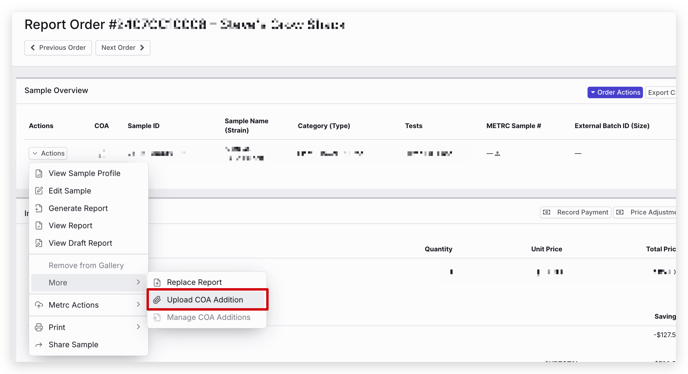Click the Price Adjustment button
The width and height of the screenshot is (688, 374).
pos(645,212)
